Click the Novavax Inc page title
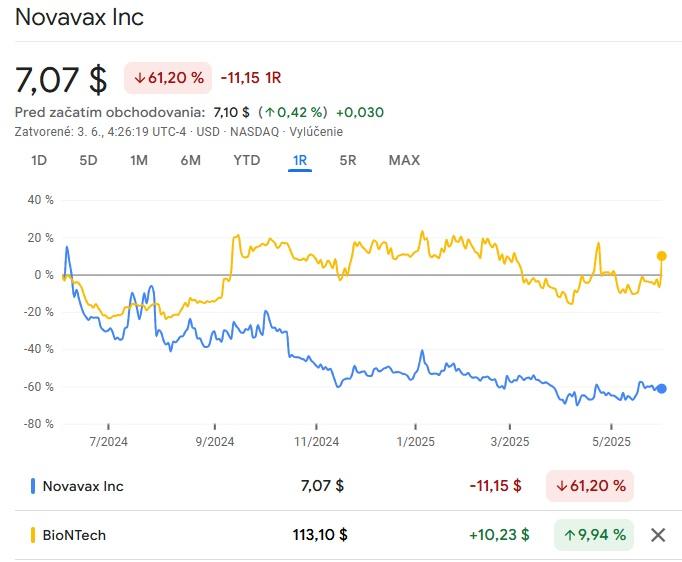This screenshot has height=562, width=682. tap(79, 17)
